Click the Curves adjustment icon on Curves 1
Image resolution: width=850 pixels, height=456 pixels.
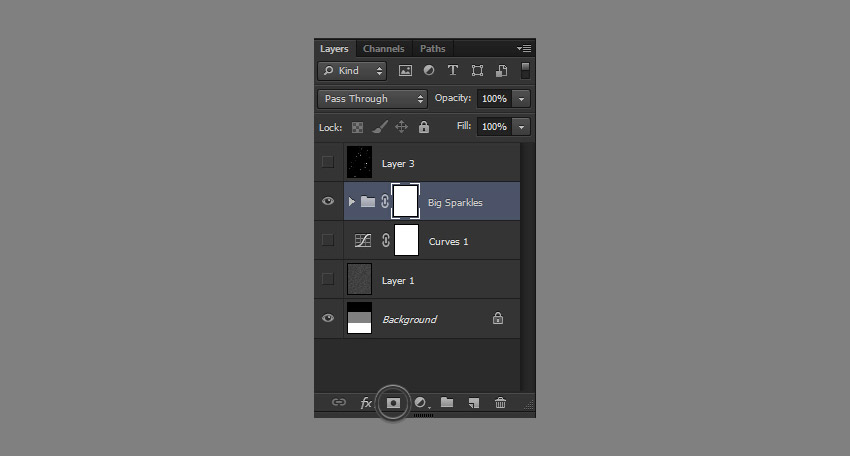point(363,240)
